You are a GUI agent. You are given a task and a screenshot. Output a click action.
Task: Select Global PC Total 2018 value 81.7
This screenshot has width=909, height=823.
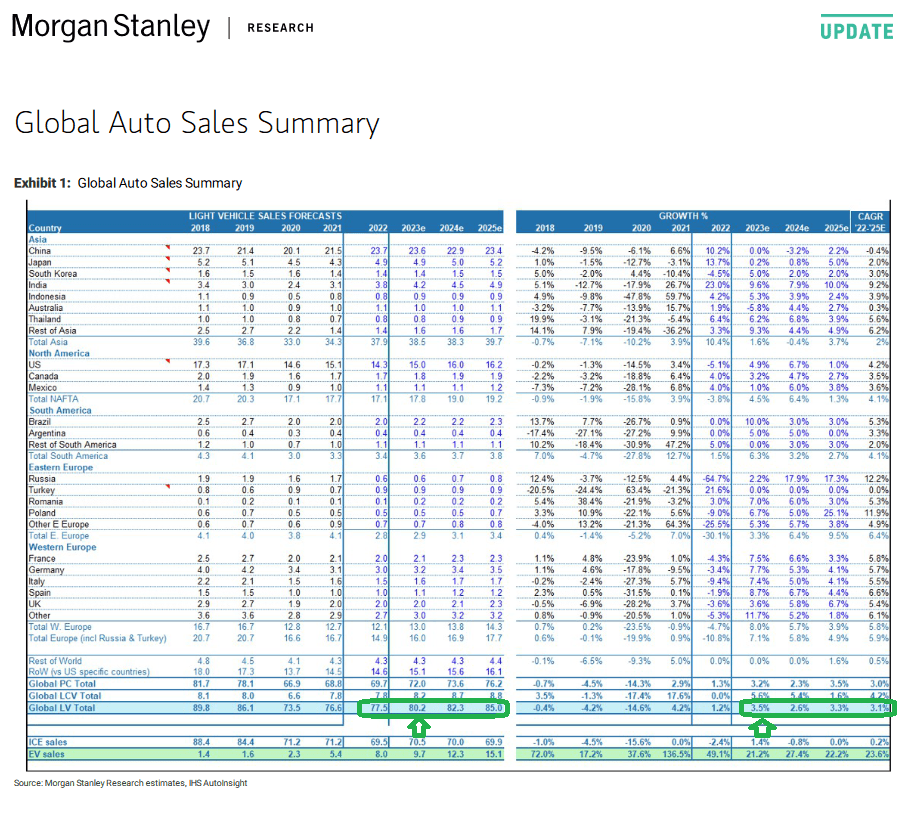tap(201, 684)
